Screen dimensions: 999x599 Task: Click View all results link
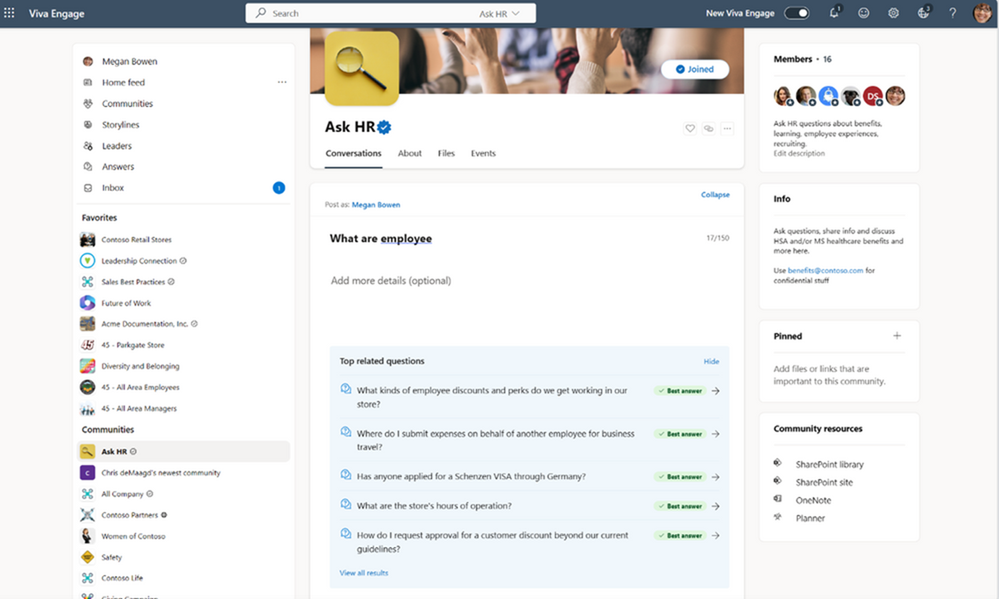(364, 573)
